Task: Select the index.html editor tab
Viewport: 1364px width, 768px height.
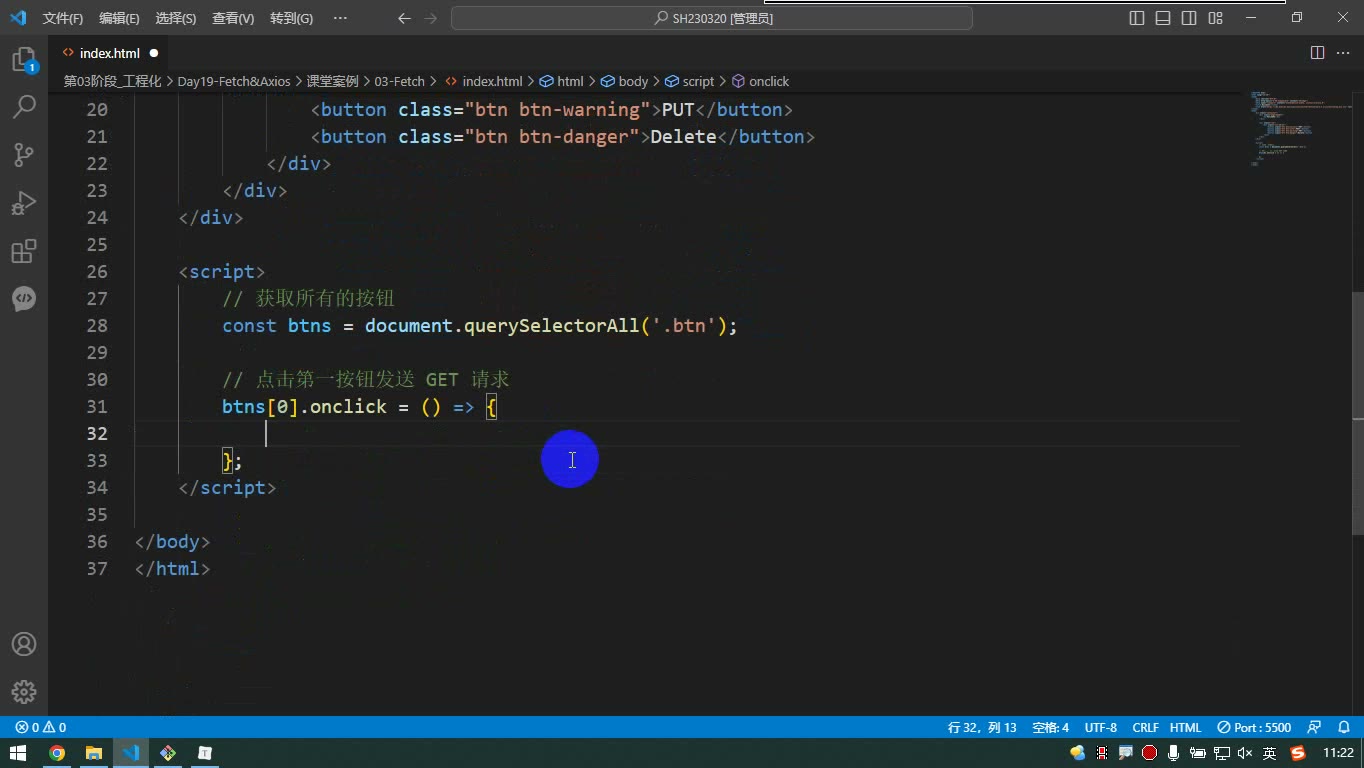Action: click(x=110, y=53)
